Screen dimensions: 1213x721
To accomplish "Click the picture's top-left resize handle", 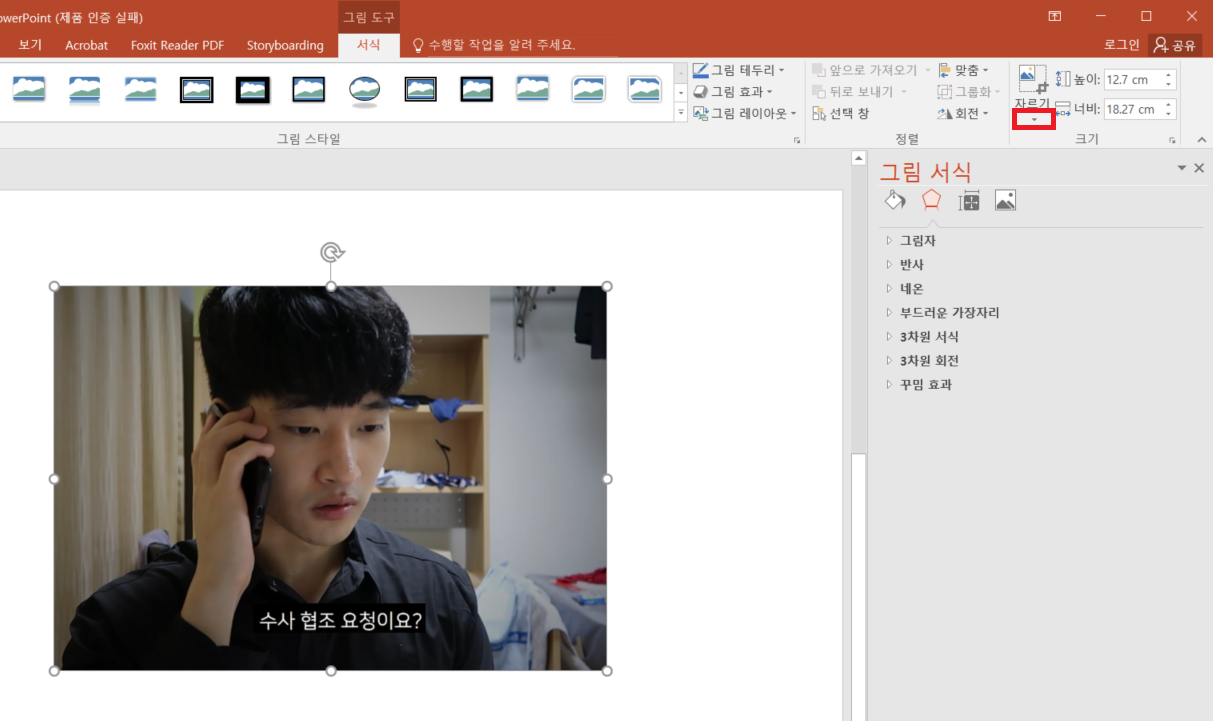I will point(54,286).
